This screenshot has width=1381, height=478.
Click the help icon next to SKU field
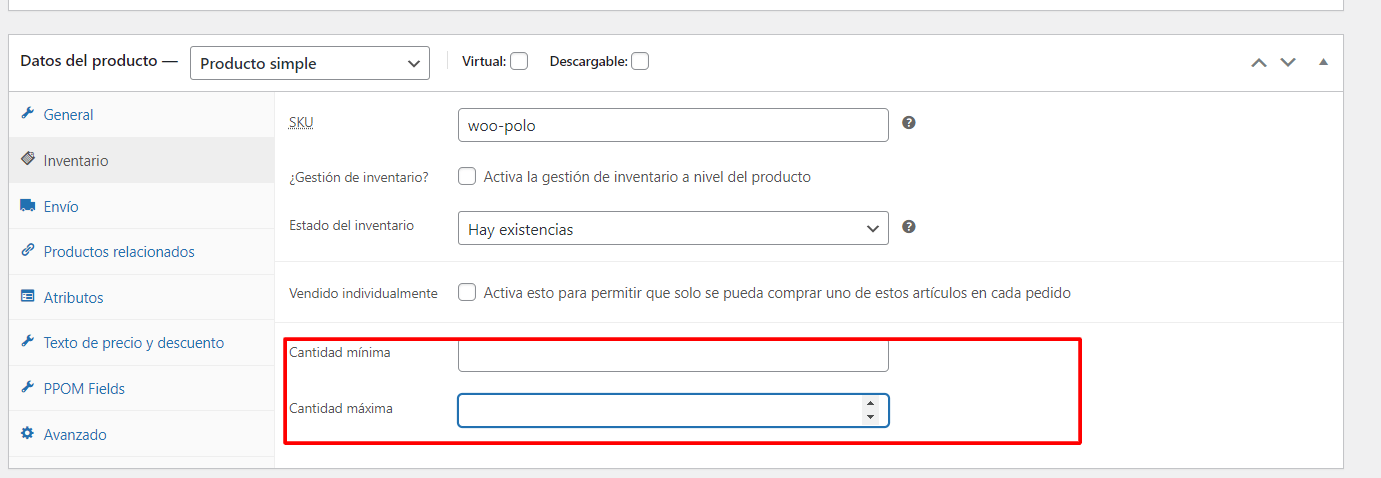click(909, 123)
